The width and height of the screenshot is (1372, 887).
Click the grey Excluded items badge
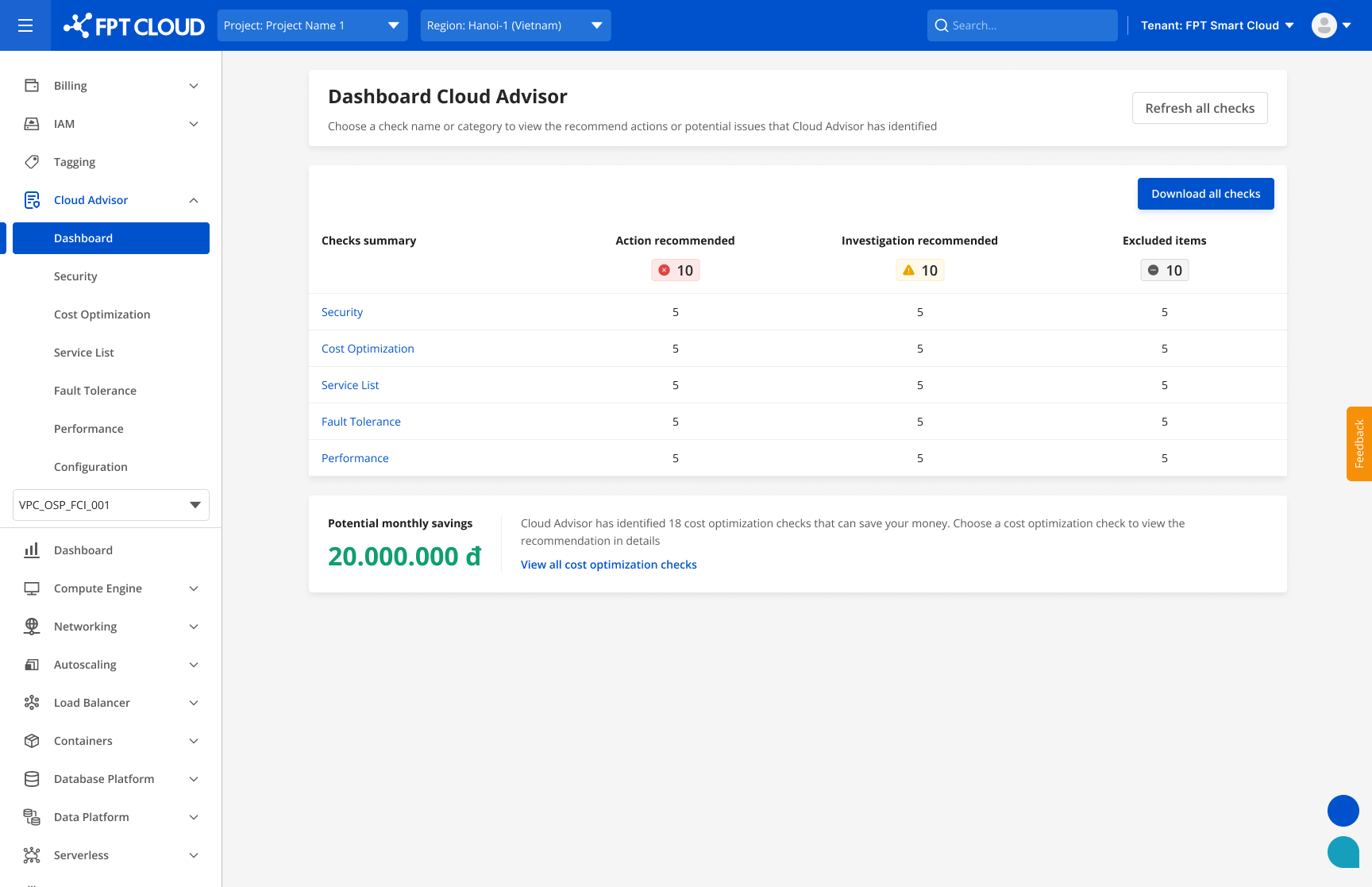[x=1165, y=270]
